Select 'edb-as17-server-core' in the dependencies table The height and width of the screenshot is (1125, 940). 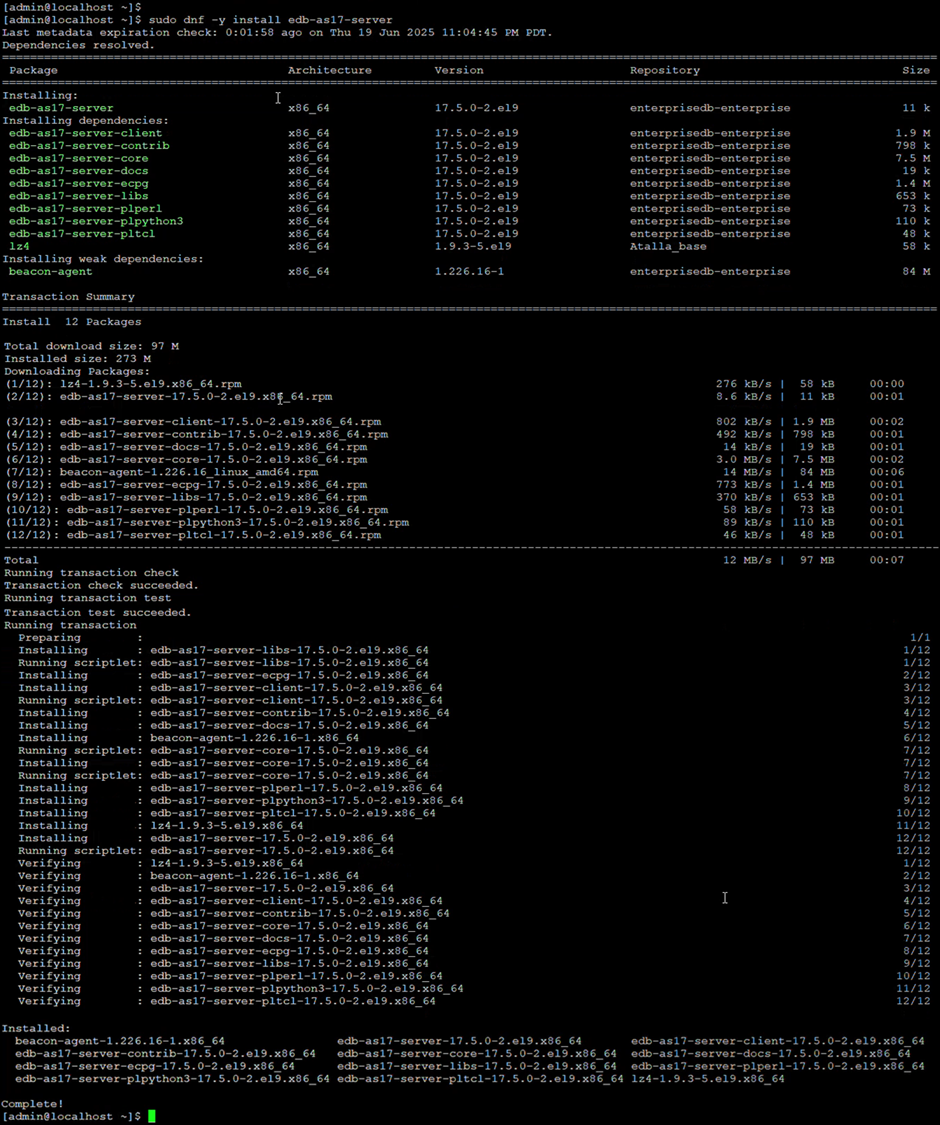(x=78, y=158)
